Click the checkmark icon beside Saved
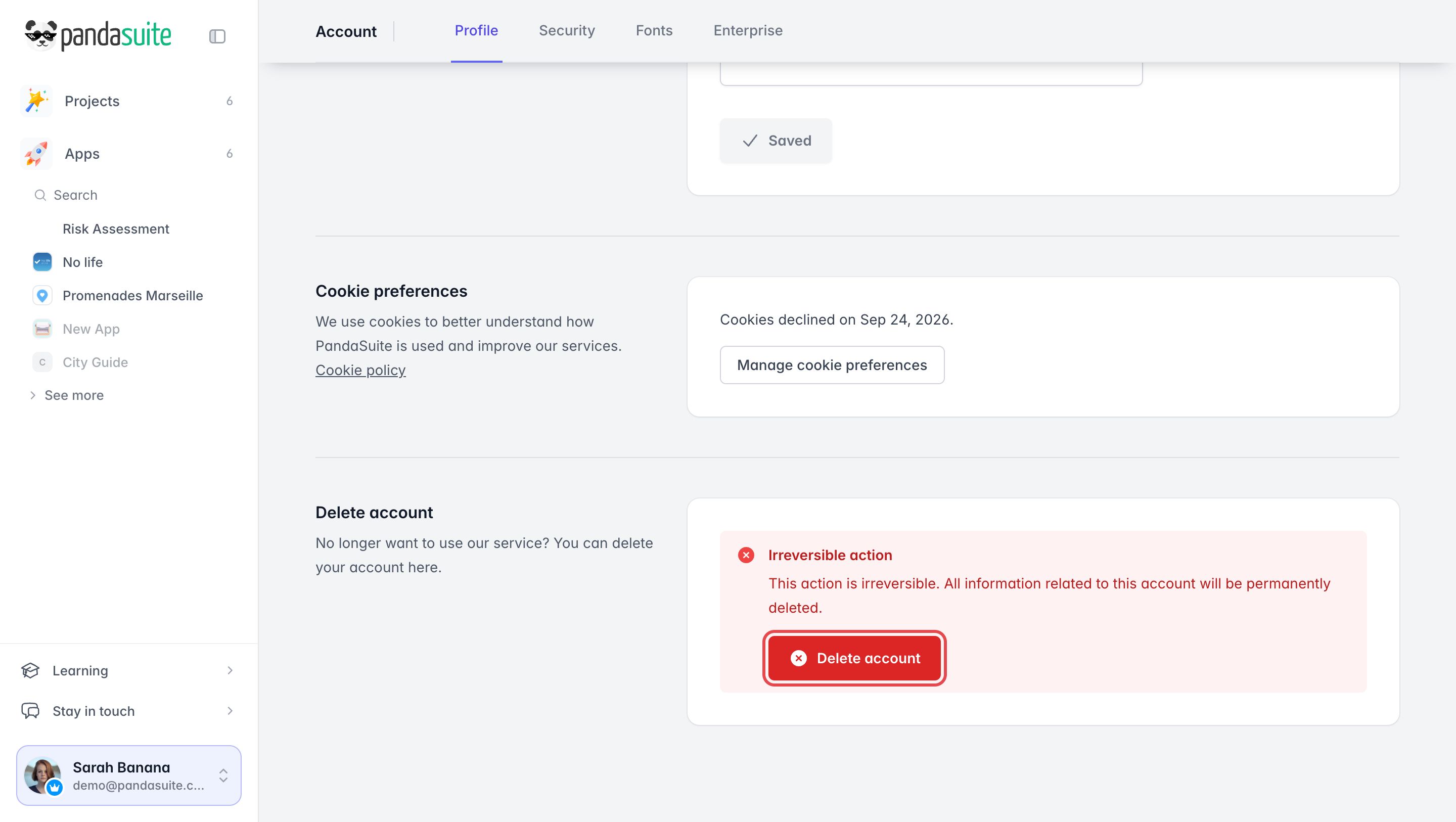Viewport: 1456px width, 822px height. 750,141
